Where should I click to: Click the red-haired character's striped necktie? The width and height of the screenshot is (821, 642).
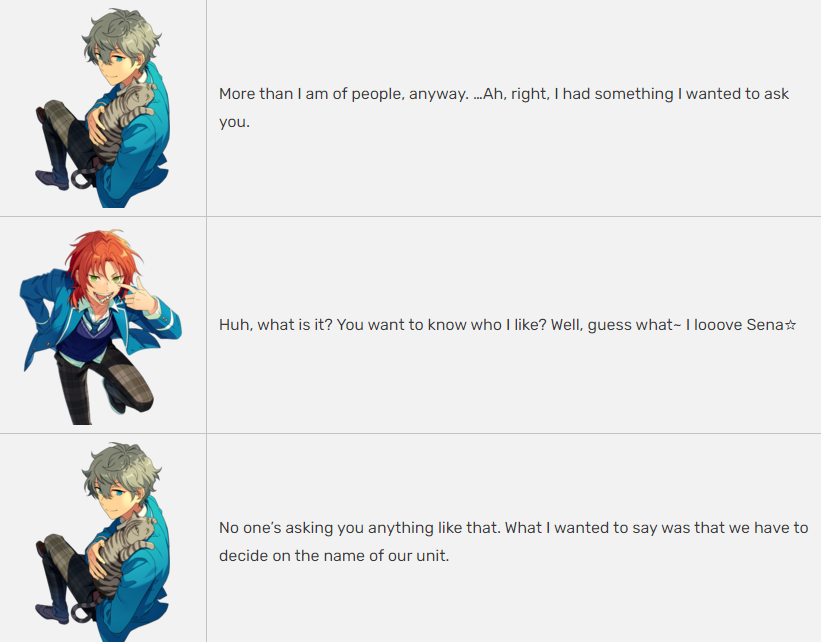click(x=98, y=325)
